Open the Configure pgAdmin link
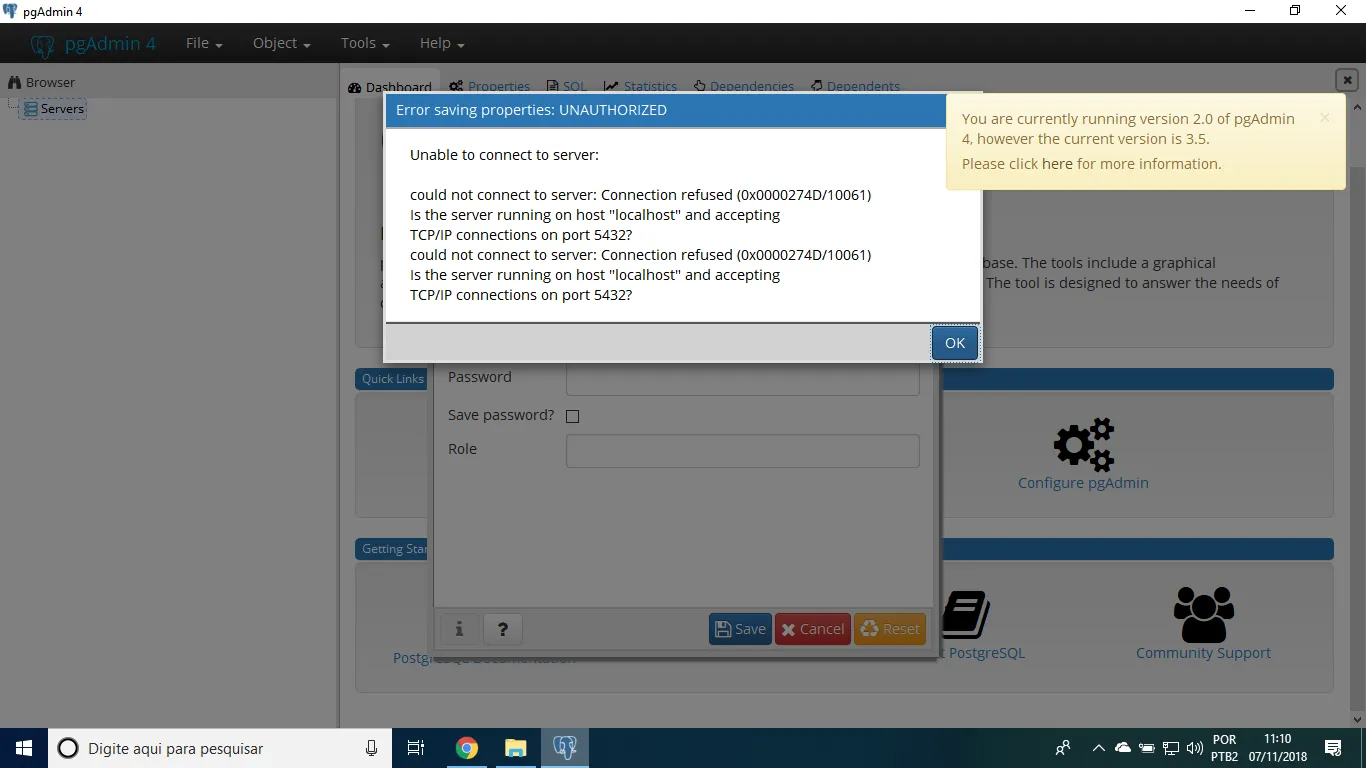 click(x=1083, y=483)
